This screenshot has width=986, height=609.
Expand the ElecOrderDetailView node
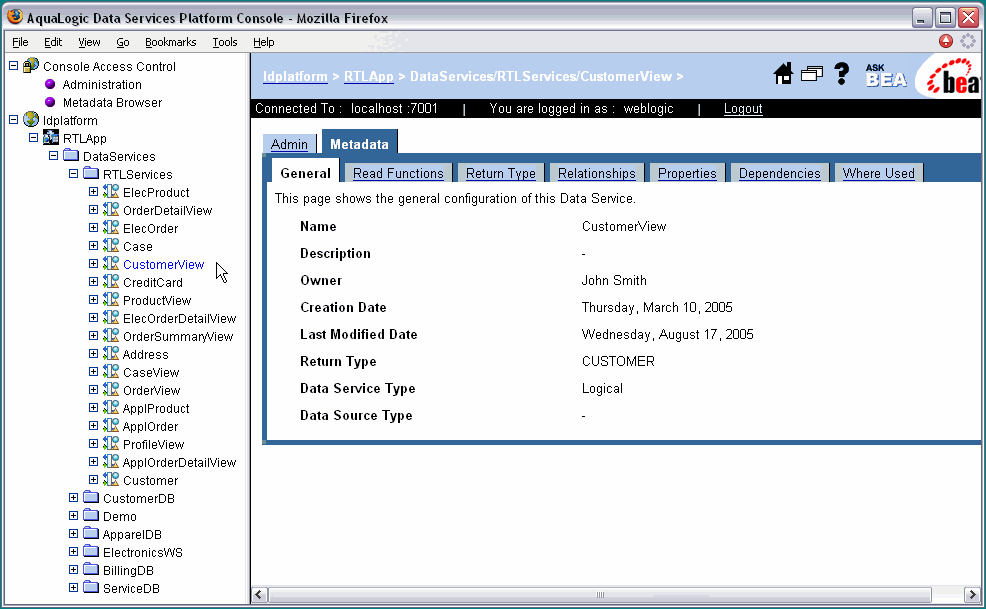click(94, 318)
